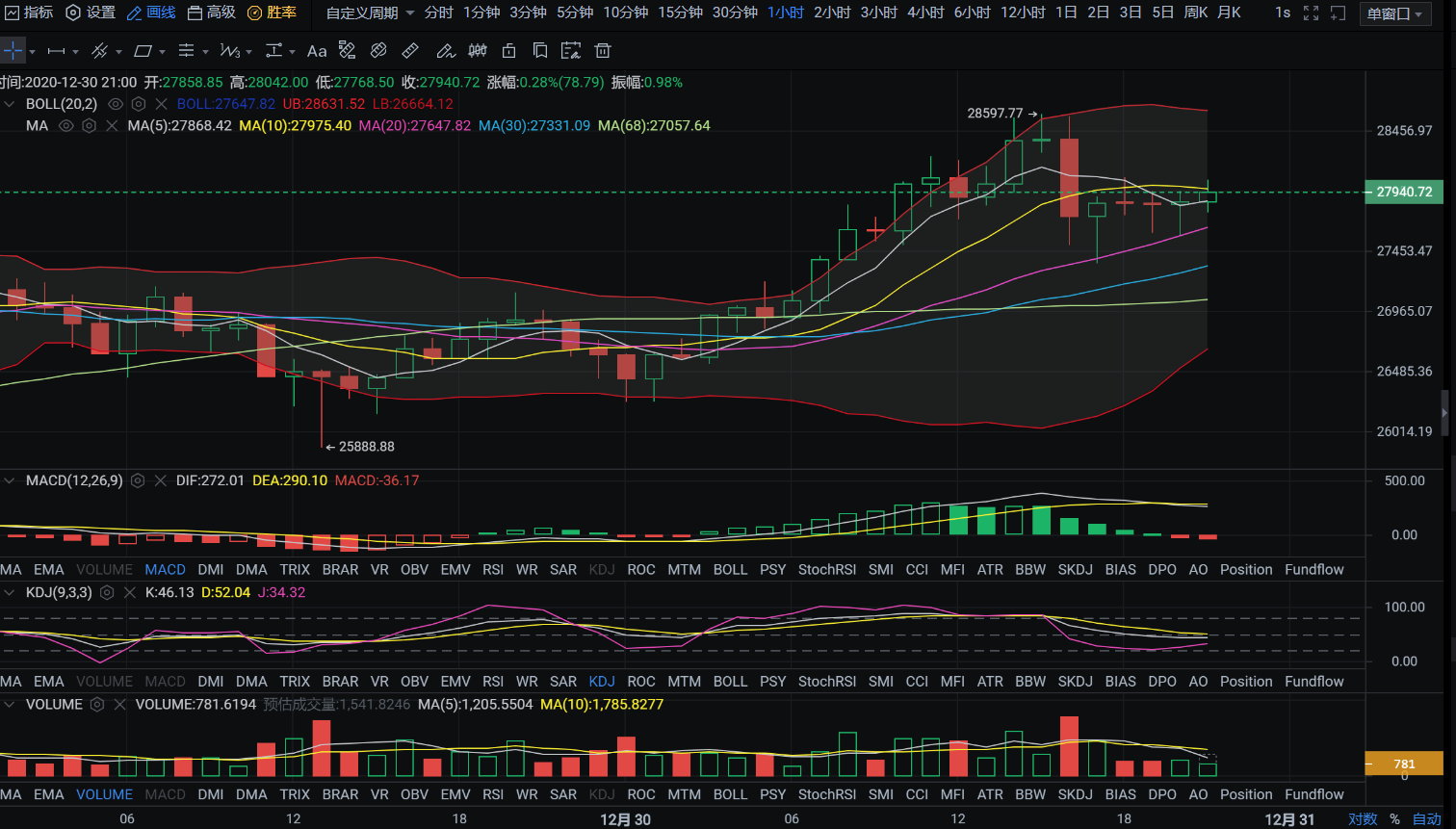Click the trash icon to delete drawings
This screenshot has width=1456, height=829.
pos(603,51)
